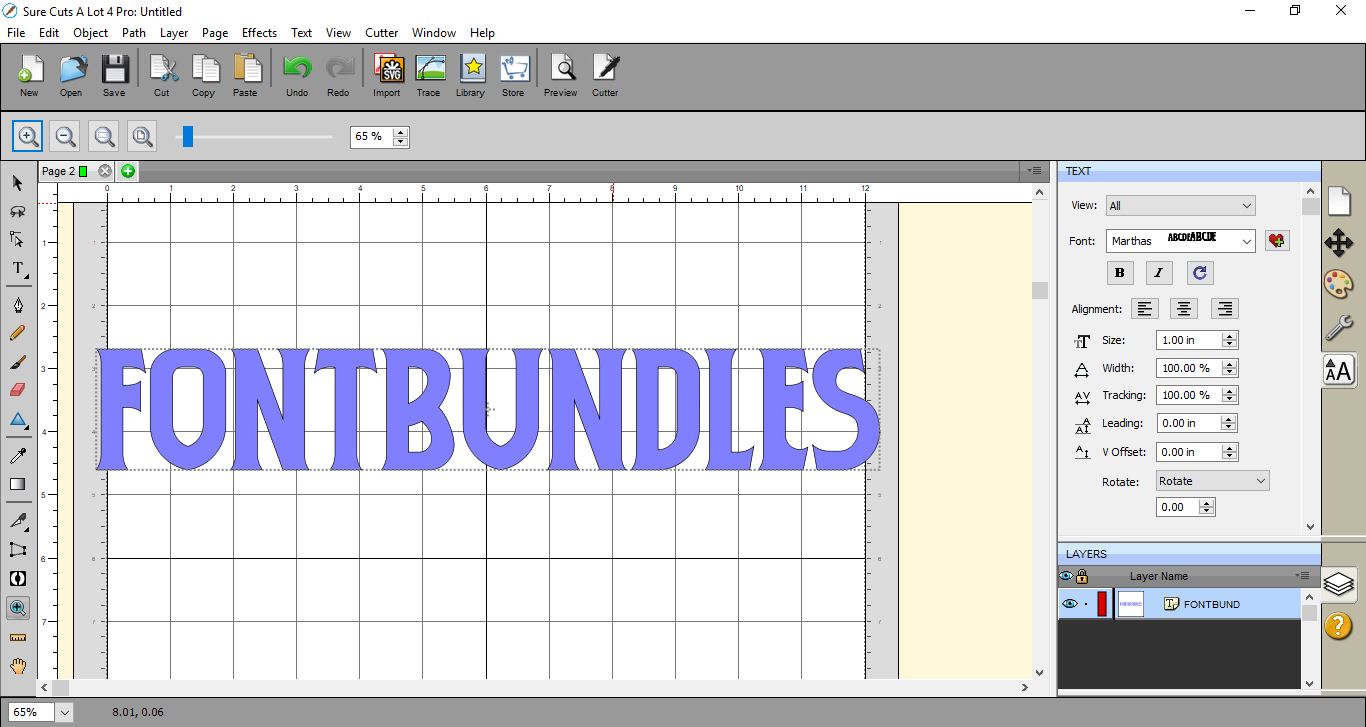Image resolution: width=1366 pixels, height=727 pixels.
Task: Select the Hand pan tool
Action: point(17,666)
